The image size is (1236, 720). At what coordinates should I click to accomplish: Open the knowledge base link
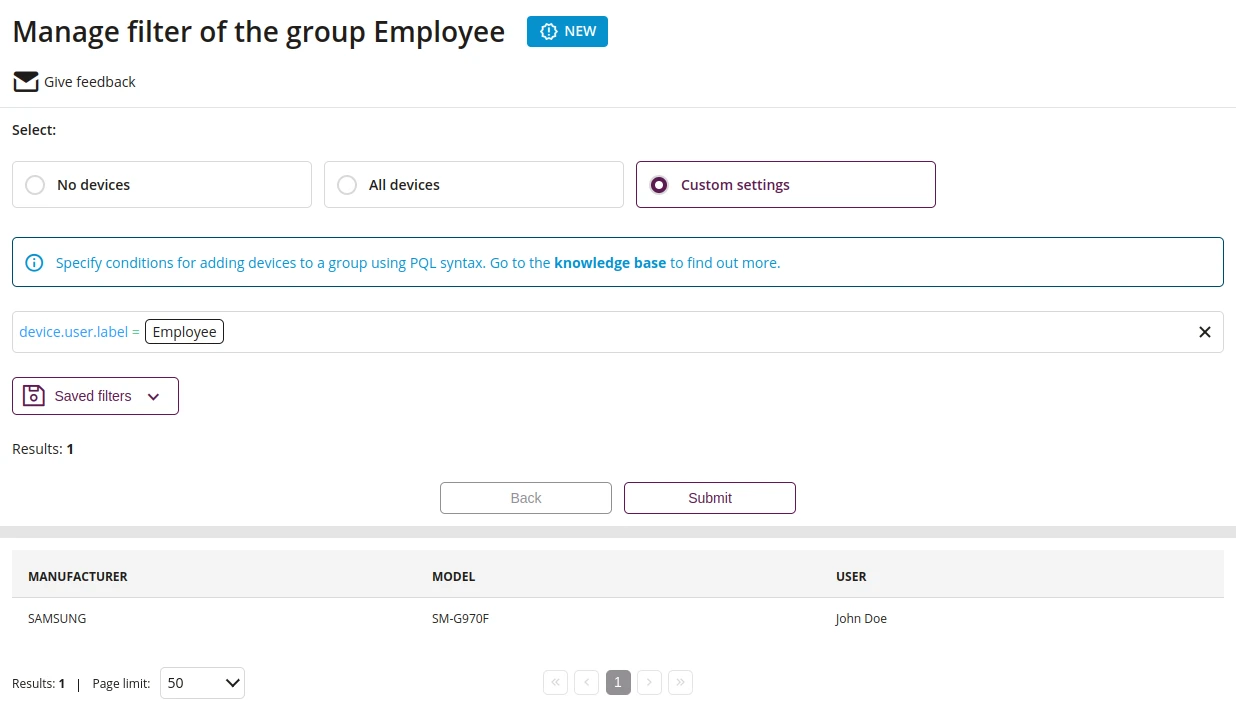(610, 263)
